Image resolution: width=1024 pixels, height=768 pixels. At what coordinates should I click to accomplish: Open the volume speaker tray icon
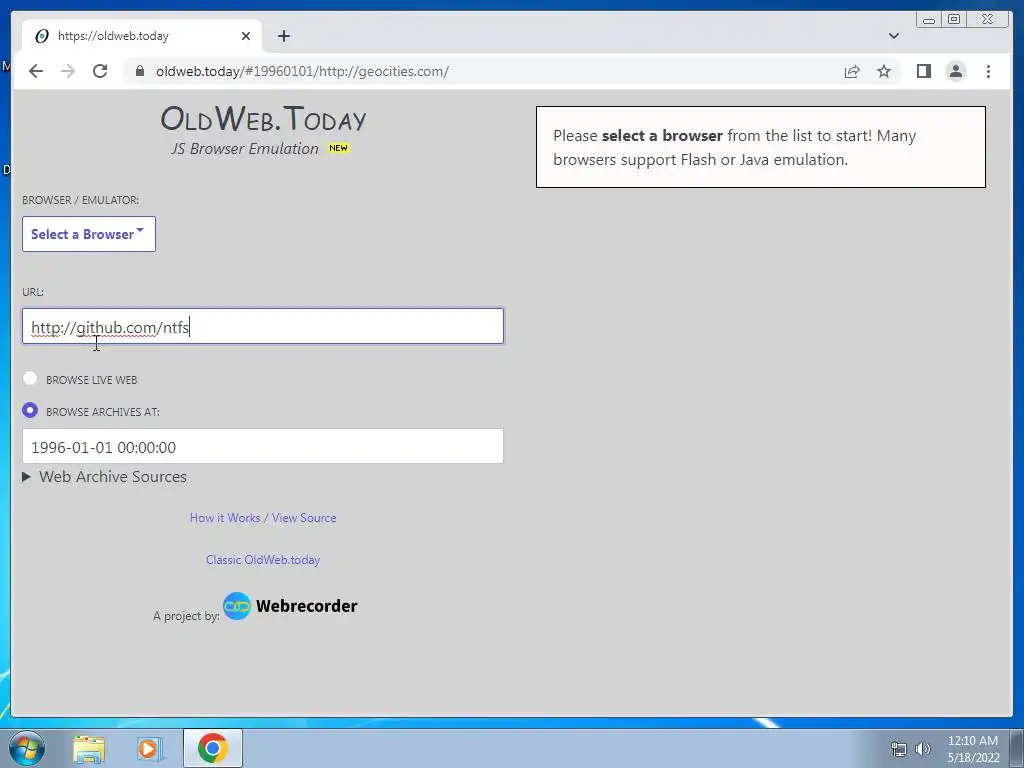coord(923,749)
